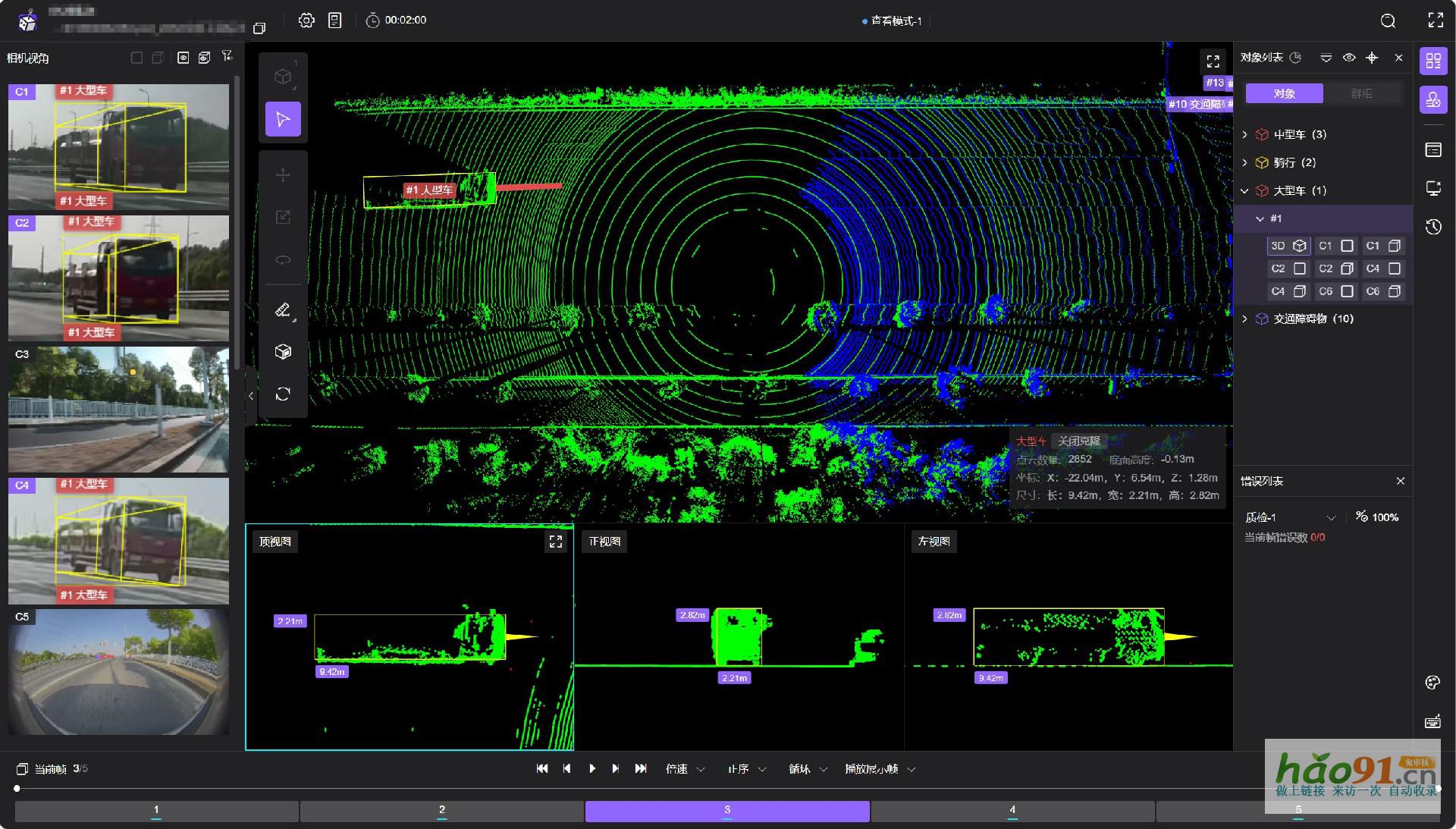Screen dimensions: 1456x829
Task: Switch to the 对象 tab
Action: 1284,93
